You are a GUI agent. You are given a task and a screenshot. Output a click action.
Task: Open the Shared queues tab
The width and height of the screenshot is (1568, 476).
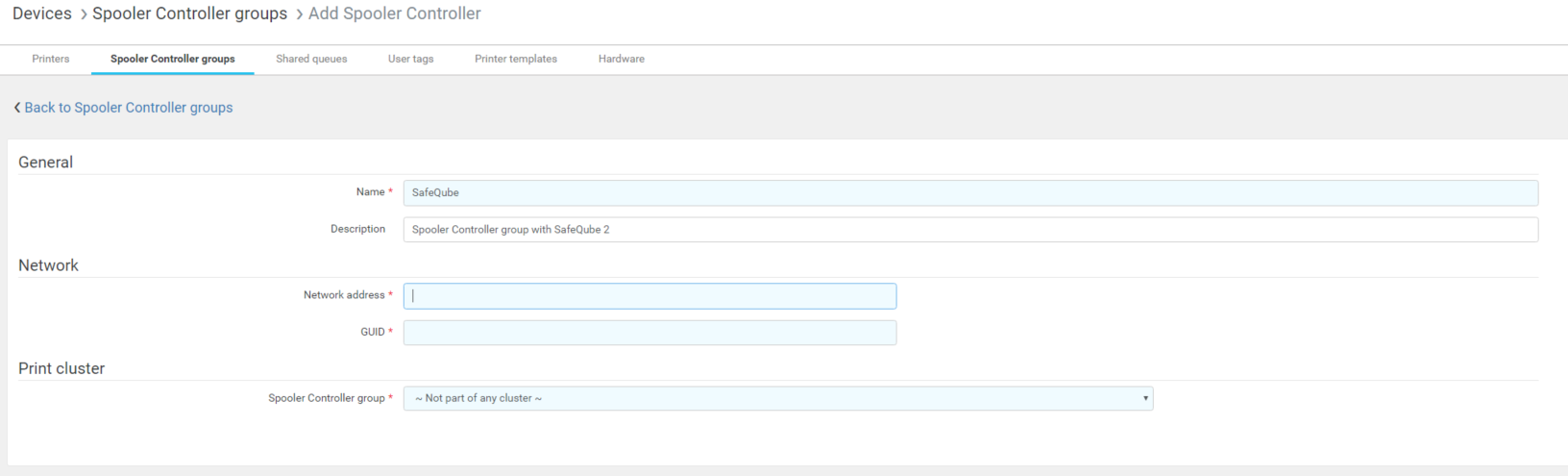point(311,59)
